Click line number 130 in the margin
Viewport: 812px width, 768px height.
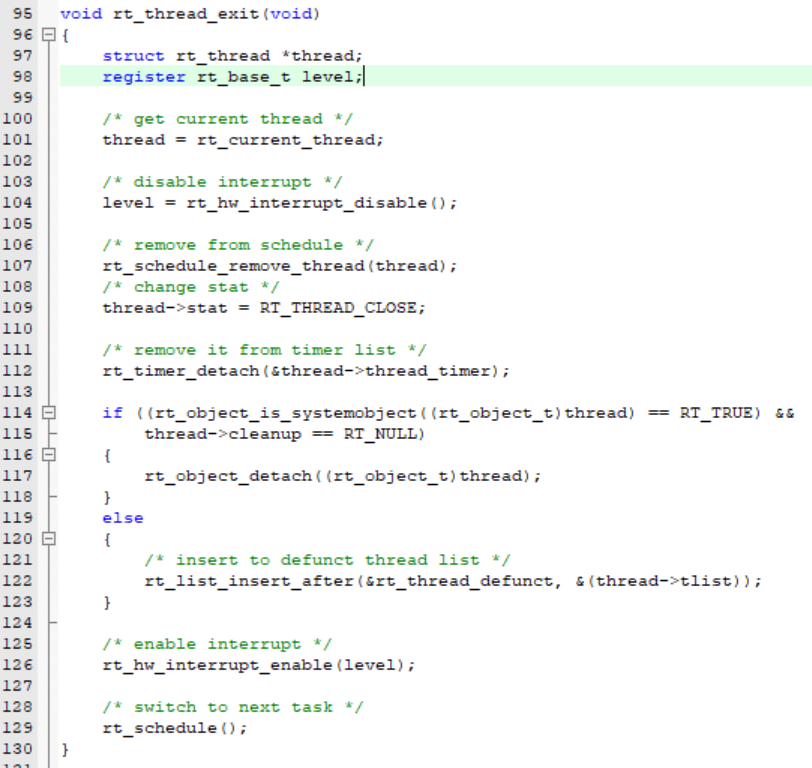pos(18,749)
